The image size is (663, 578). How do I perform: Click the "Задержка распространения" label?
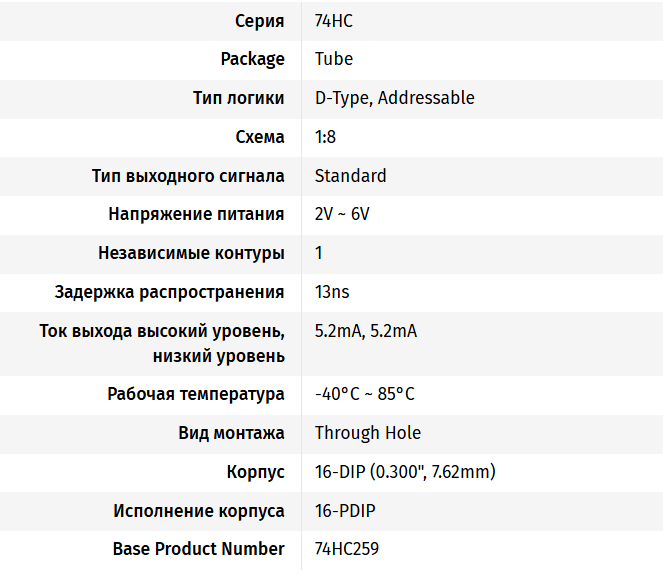[x=169, y=293]
